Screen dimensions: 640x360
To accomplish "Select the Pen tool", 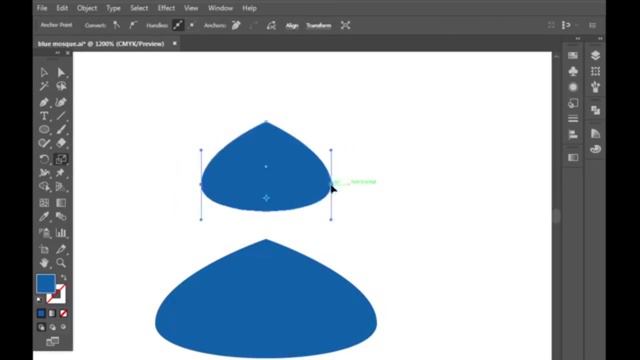I will tap(44, 102).
